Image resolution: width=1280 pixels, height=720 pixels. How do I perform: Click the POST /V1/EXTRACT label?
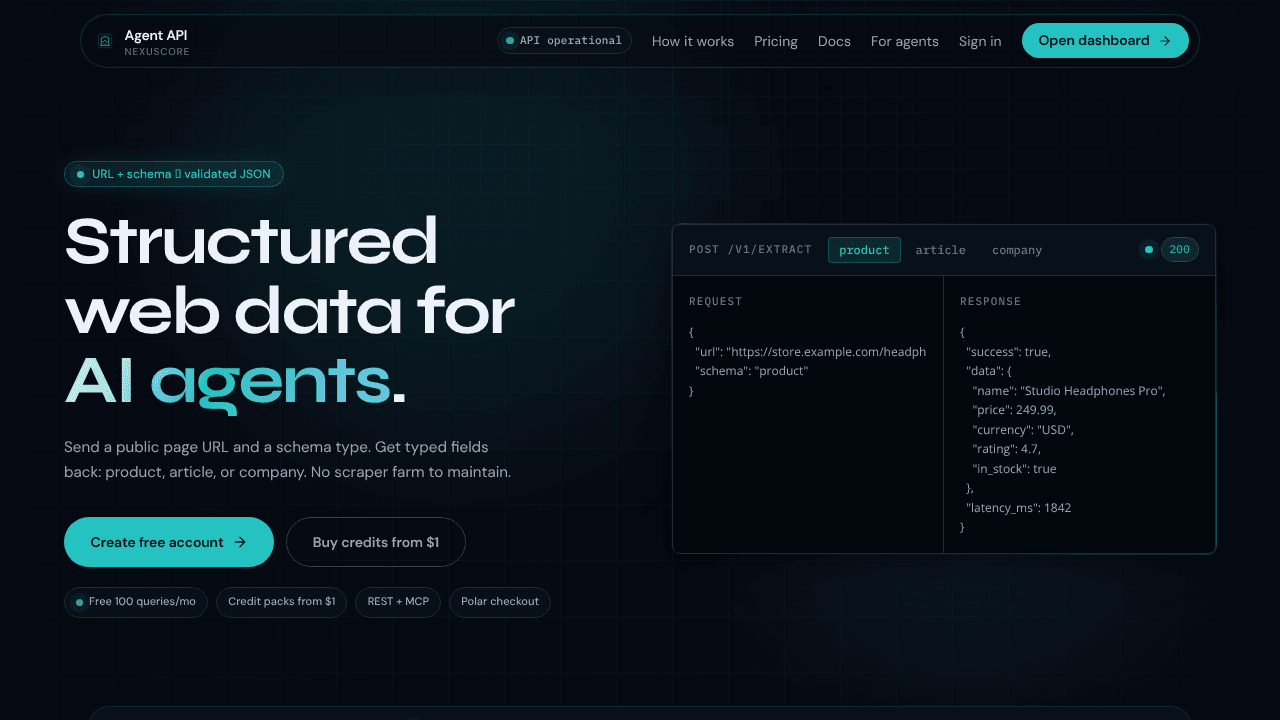[x=750, y=250]
